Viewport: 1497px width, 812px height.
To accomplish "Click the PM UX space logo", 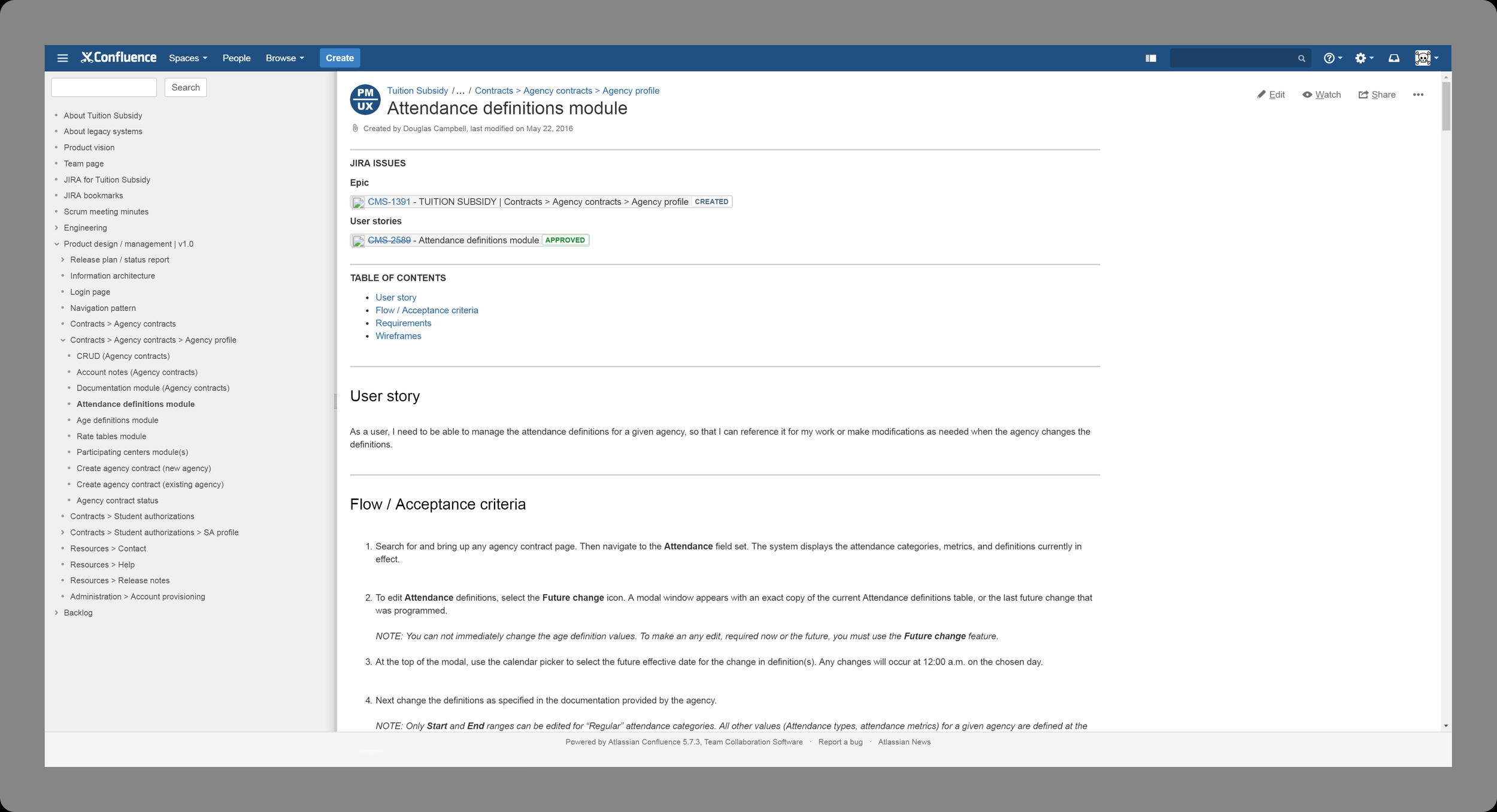I will point(365,99).
